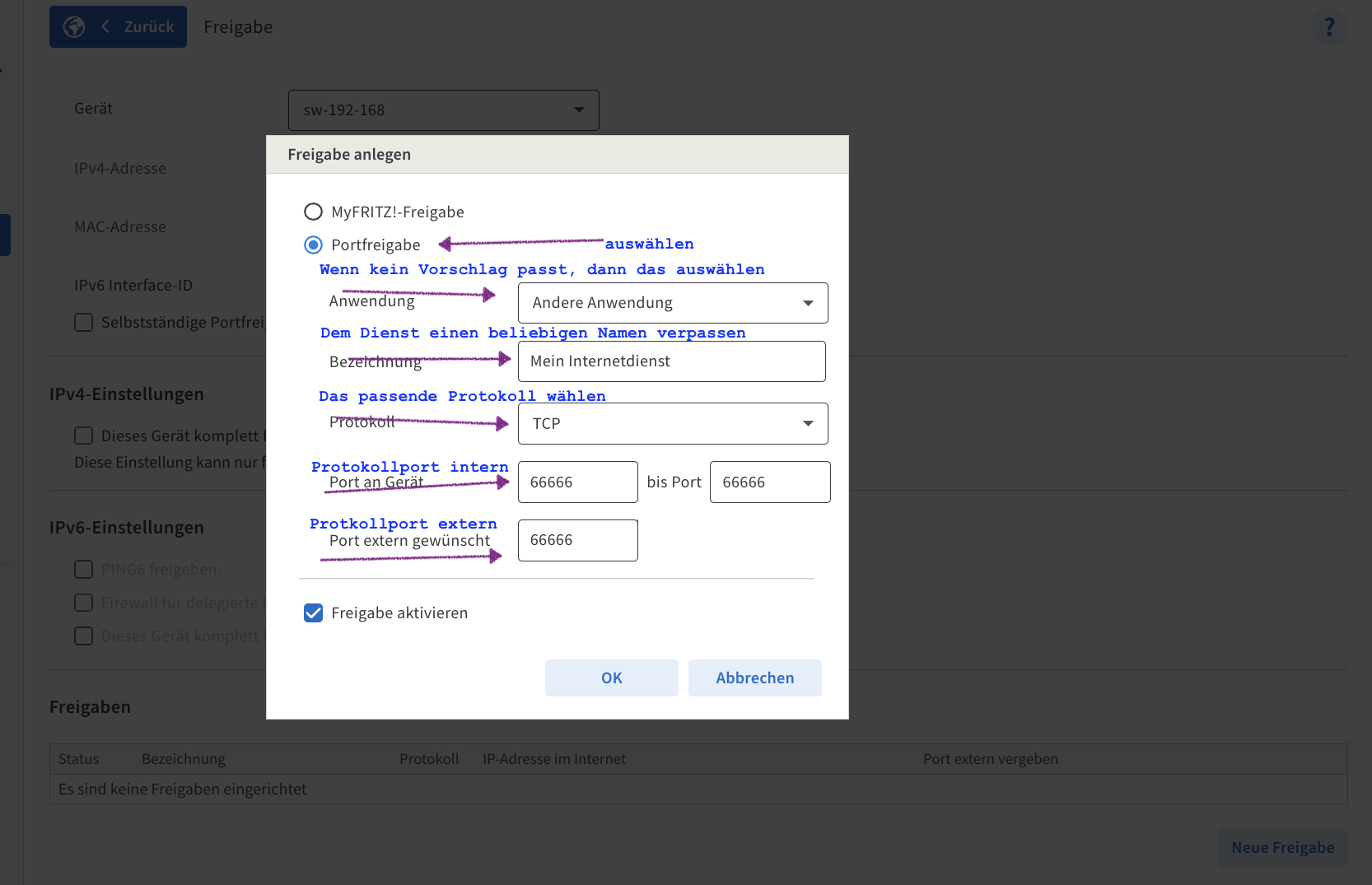Click the Port extern gewünscht field
The height and width of the screenshot is (885, 1372).
(x=578, y=540)
